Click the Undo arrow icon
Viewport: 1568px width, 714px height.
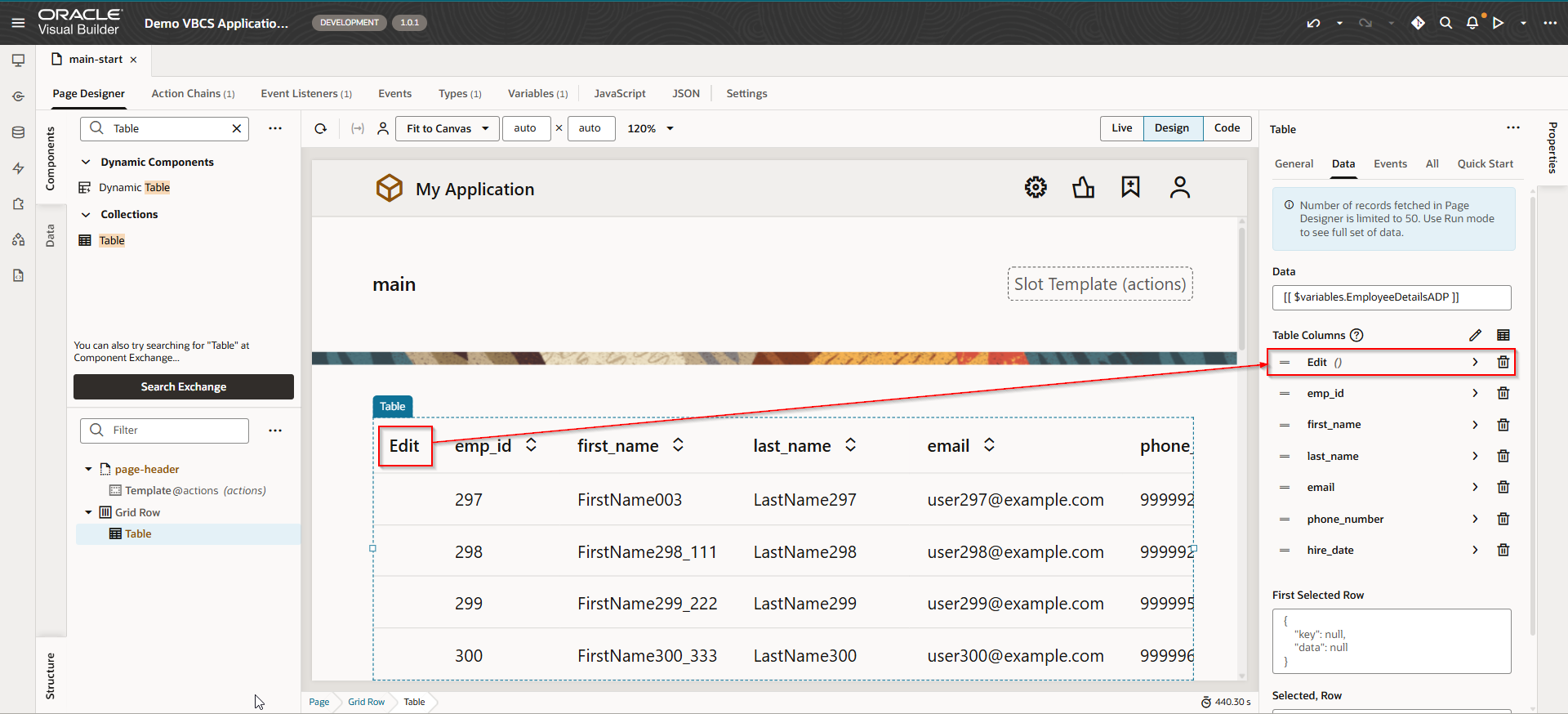click(x=1313, y=23)
